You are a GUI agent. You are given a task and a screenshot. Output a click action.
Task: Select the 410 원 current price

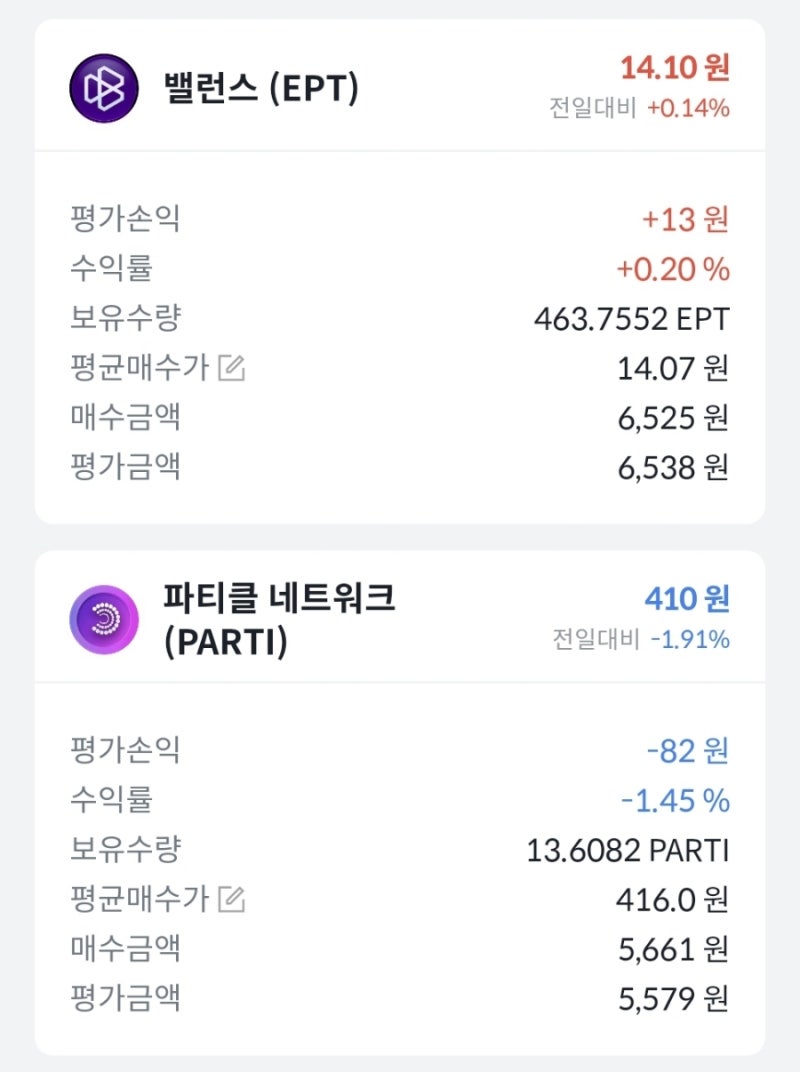click(687, 599)
